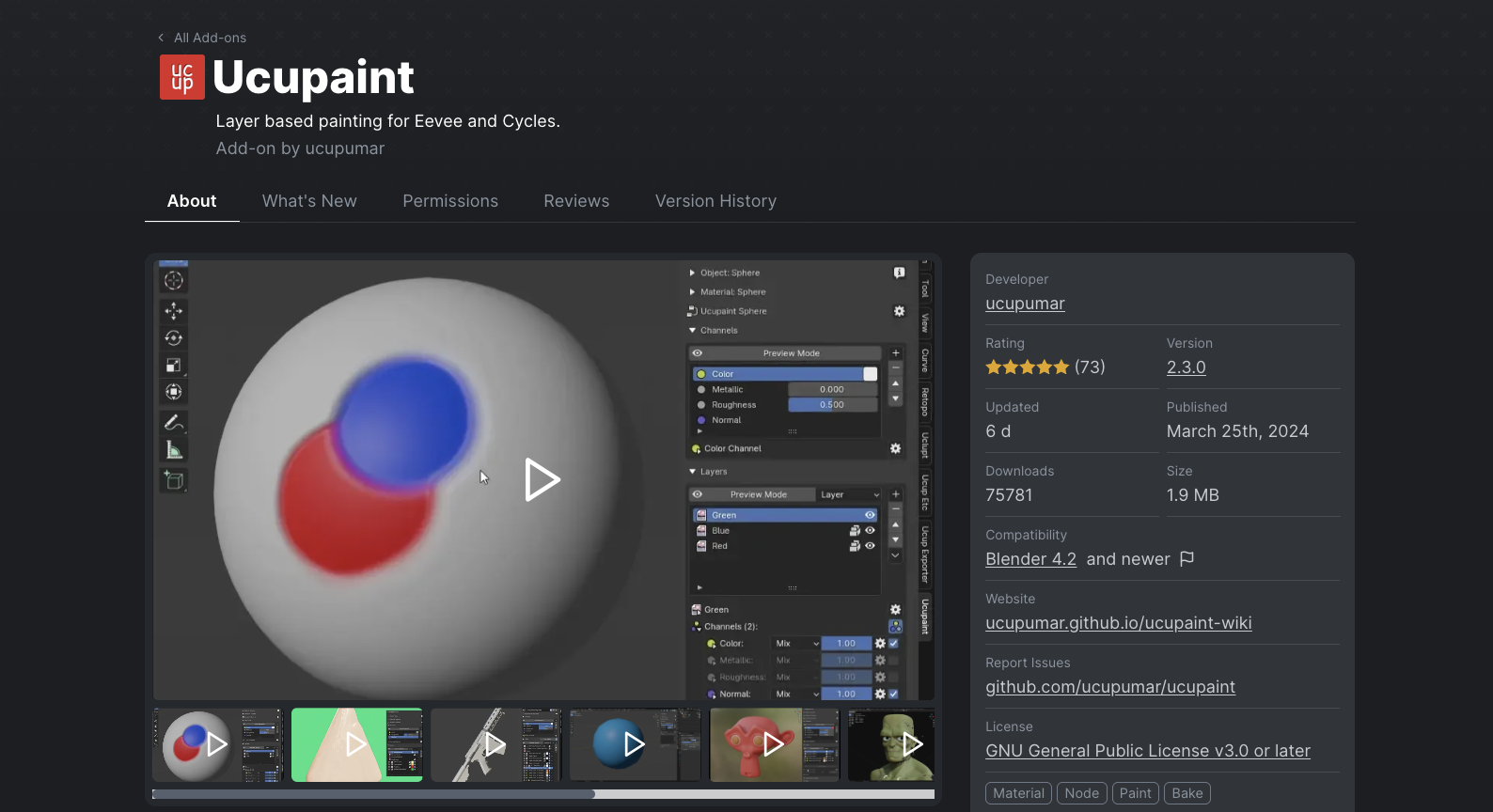Open version 2.3.0 link
The image size is (1493, 812).
pyautogui.click(x=1187, y=367)
